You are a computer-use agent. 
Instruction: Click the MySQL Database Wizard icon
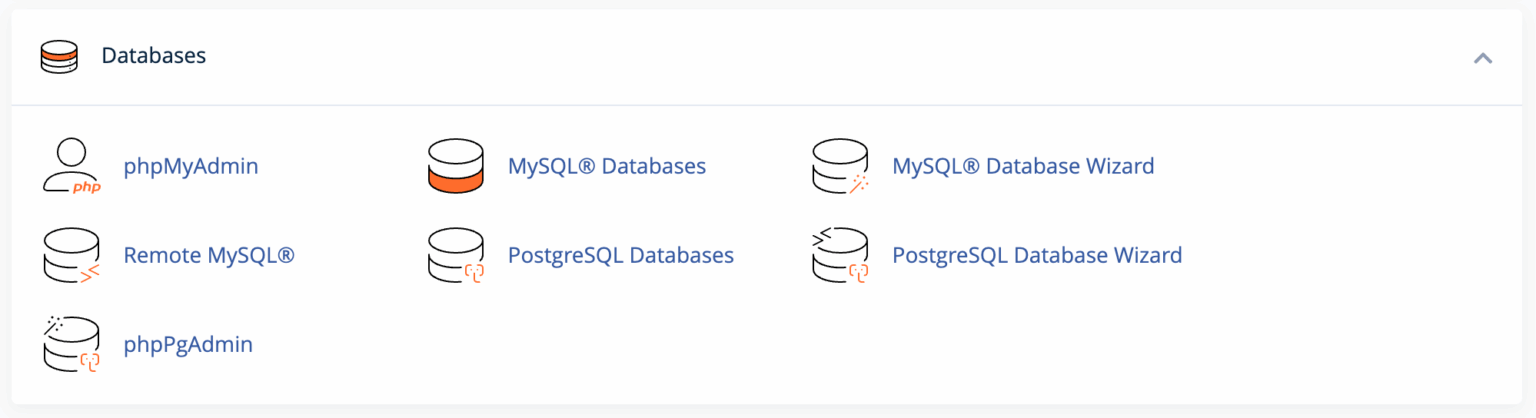coord(839,166)
